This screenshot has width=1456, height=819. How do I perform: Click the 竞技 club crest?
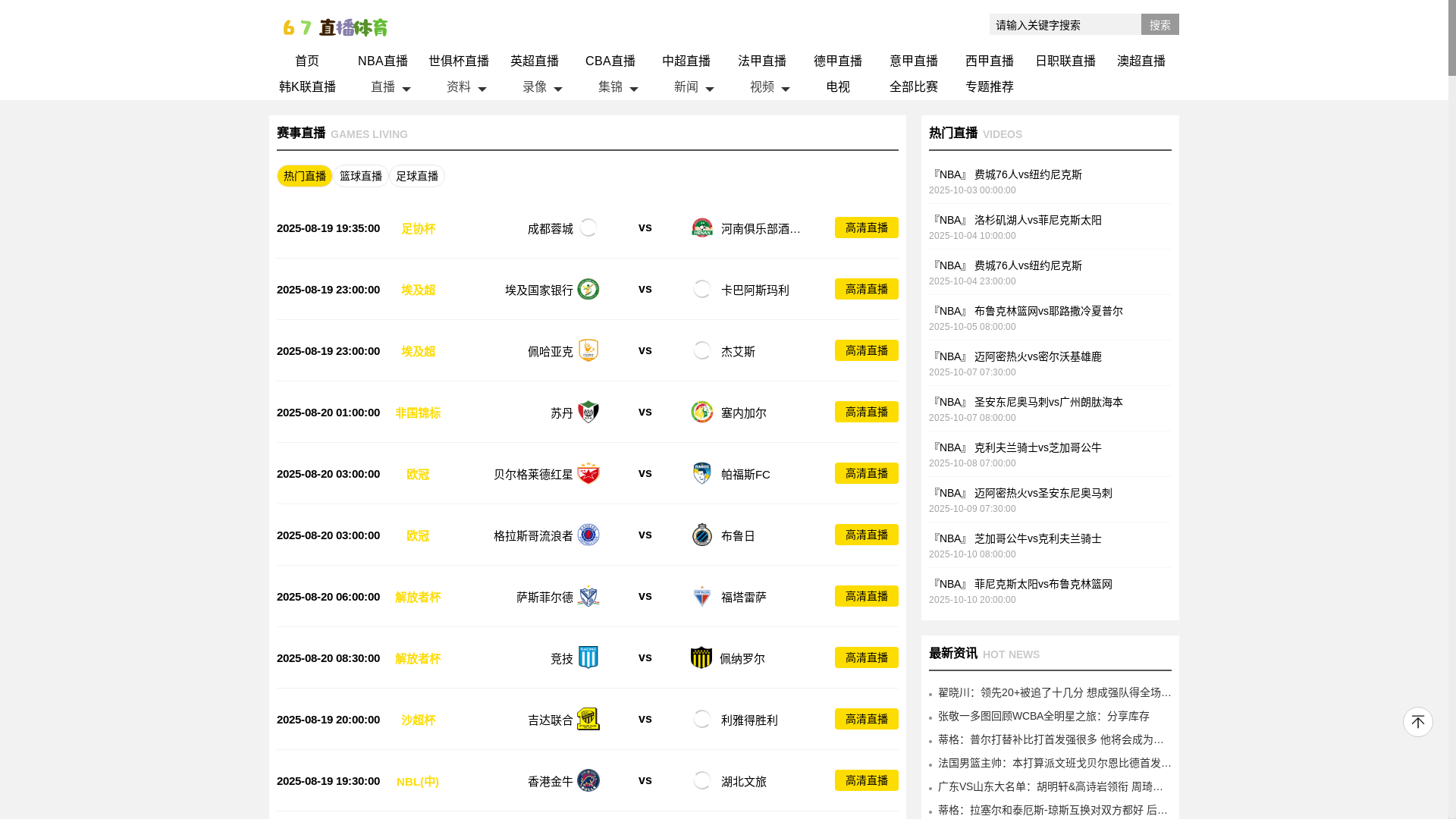pos(588,657)
